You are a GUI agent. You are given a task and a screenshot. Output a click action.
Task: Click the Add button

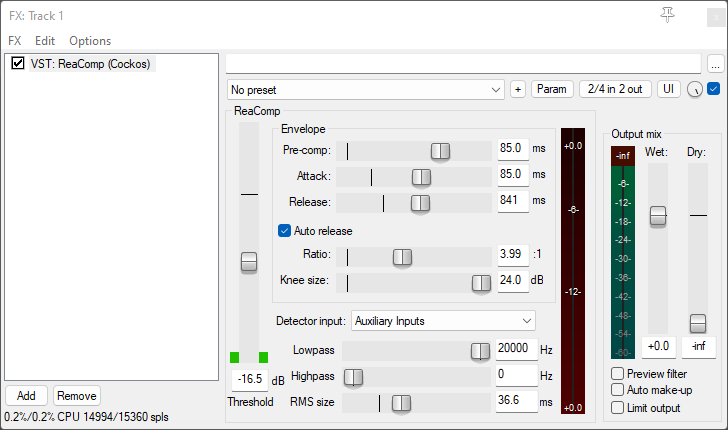[26, 396]
